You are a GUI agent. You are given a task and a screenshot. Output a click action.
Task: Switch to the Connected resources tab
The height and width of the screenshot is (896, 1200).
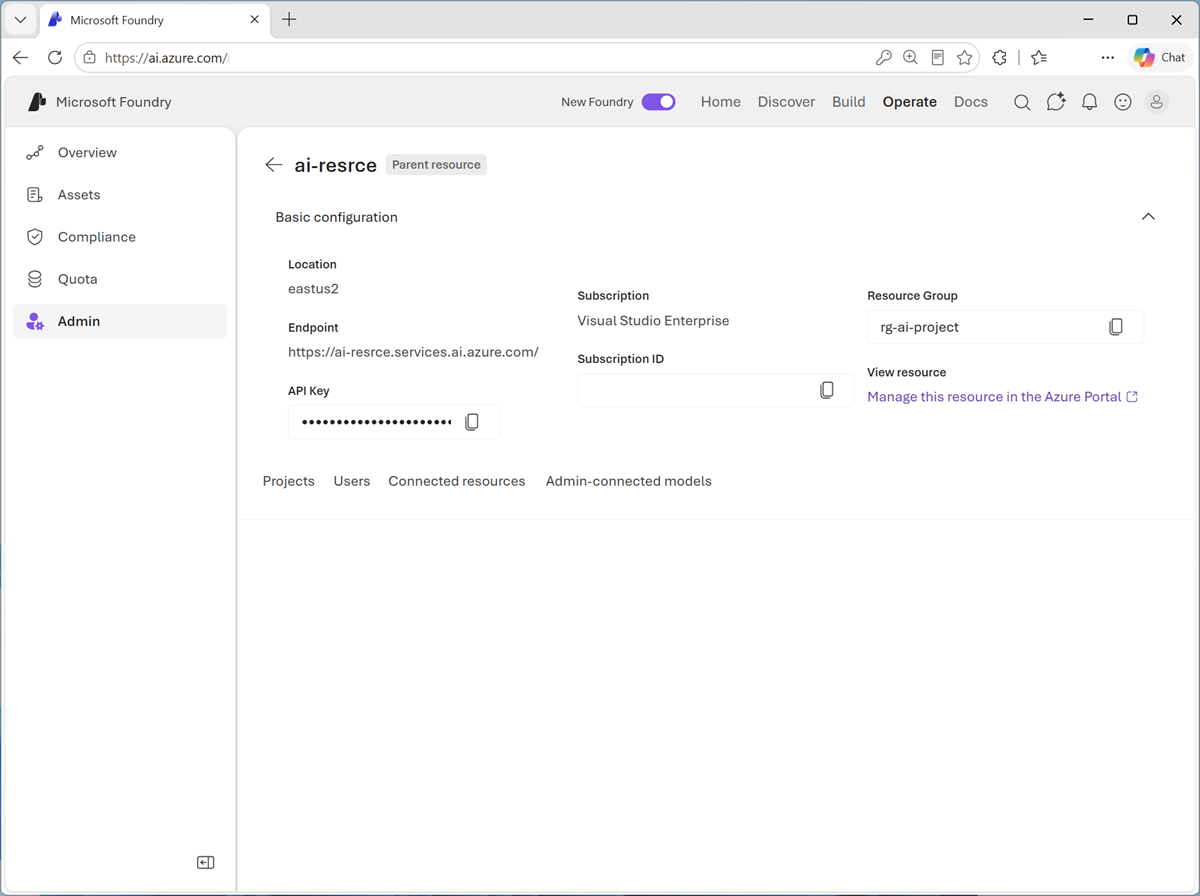coord(457,481)
